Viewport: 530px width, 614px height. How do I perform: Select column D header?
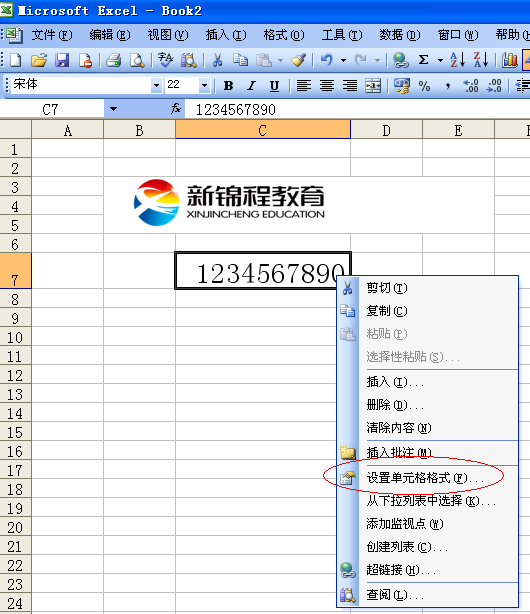pyautogui.click(x=386, y=130)
